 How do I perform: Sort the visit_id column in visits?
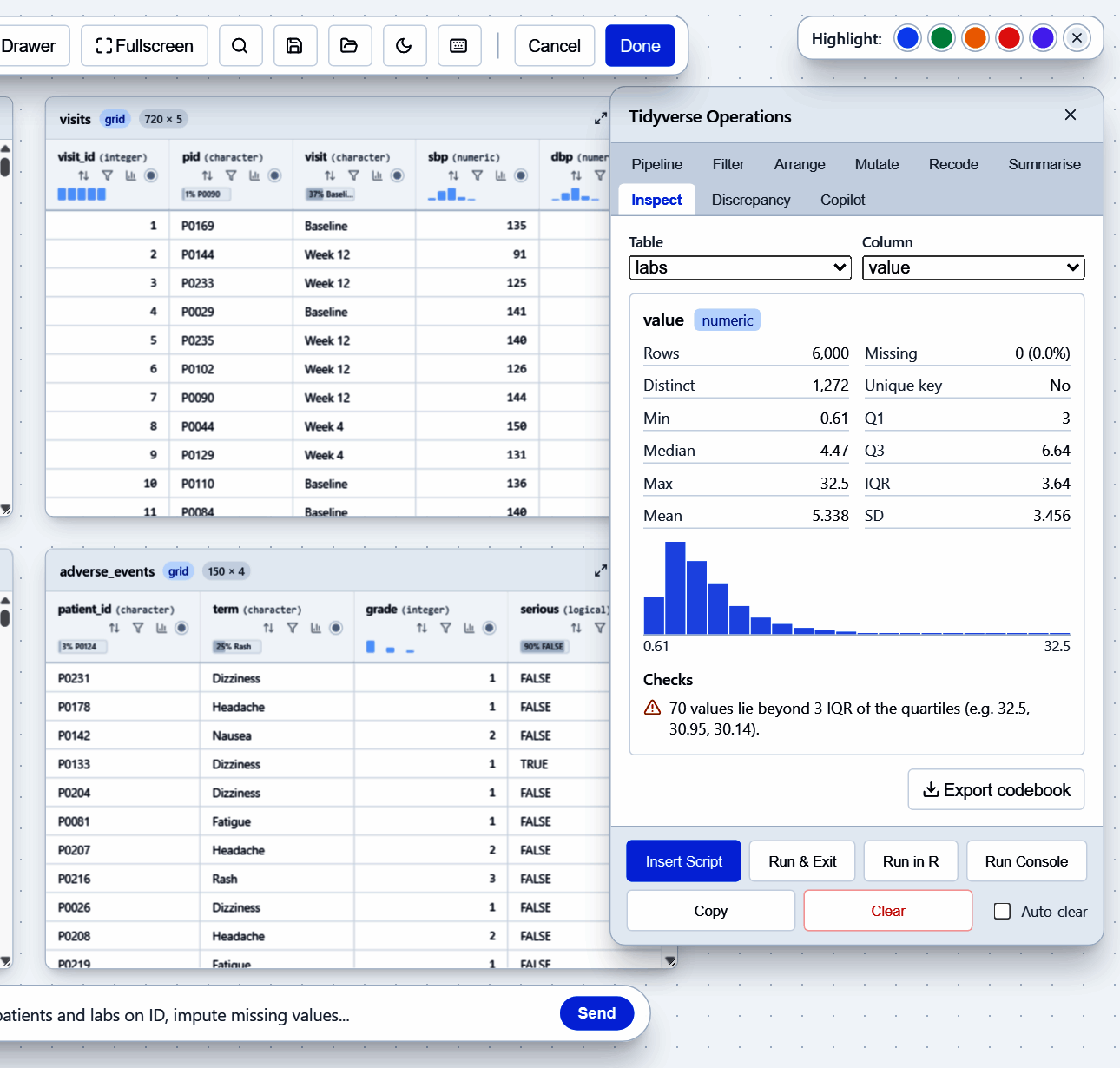pyautogui.click(x=83, y=175)
